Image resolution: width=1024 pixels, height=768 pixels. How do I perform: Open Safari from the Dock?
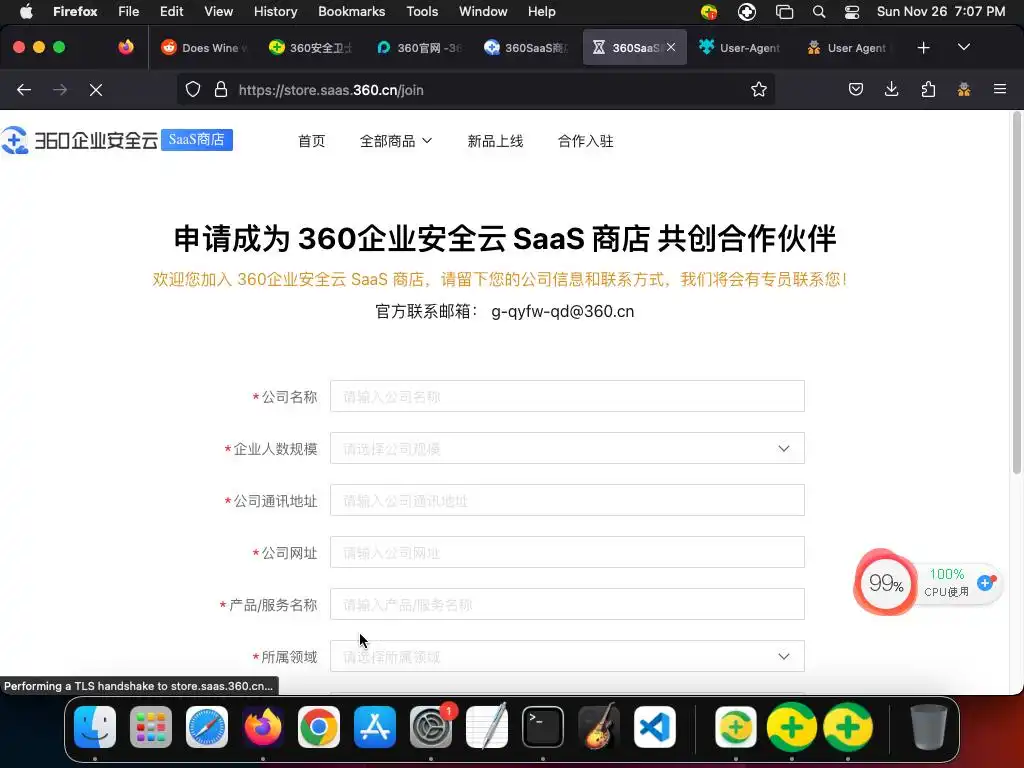click(x=207, y=726)
